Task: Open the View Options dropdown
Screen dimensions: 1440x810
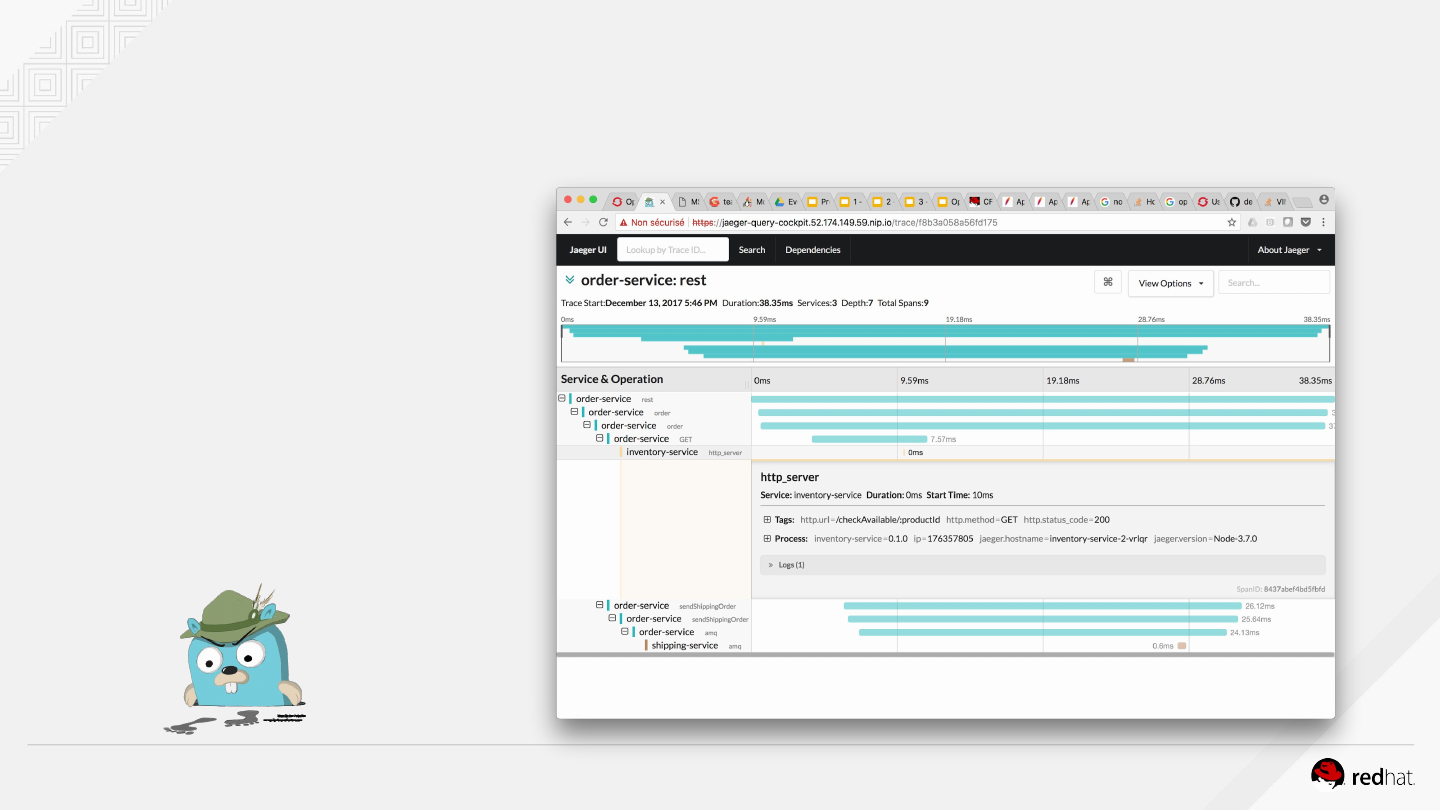Action: [1171, 283]
